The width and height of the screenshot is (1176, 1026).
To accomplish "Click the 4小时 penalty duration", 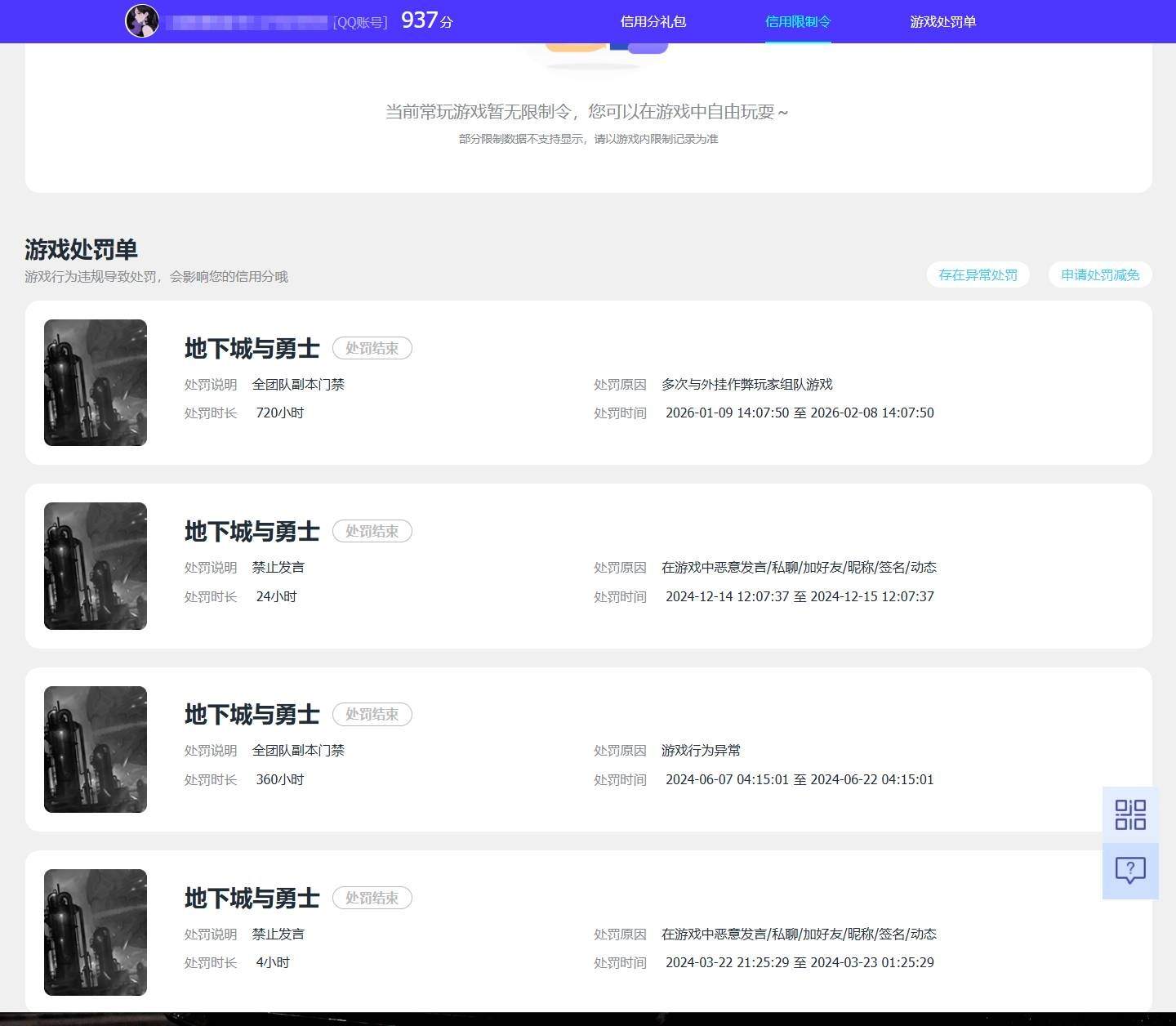I will point(273,962).
